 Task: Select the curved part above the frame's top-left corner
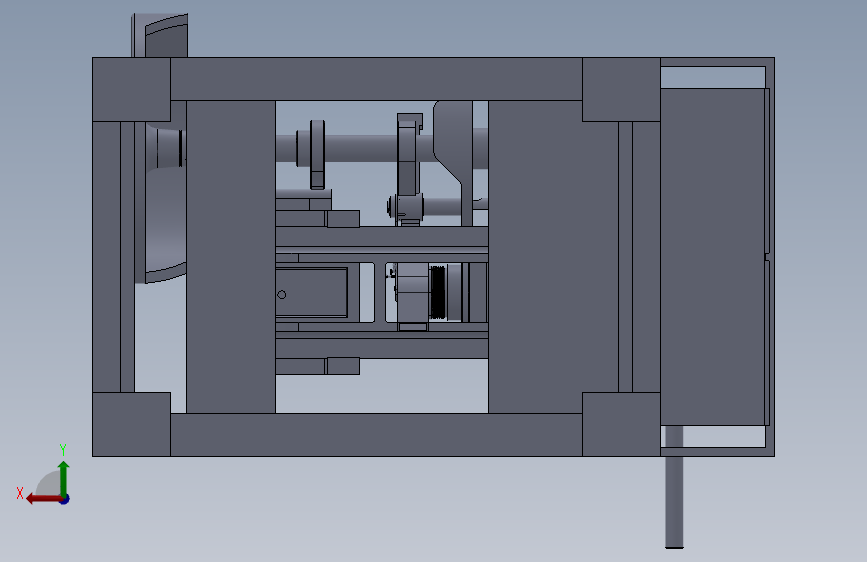coord(160,35)
